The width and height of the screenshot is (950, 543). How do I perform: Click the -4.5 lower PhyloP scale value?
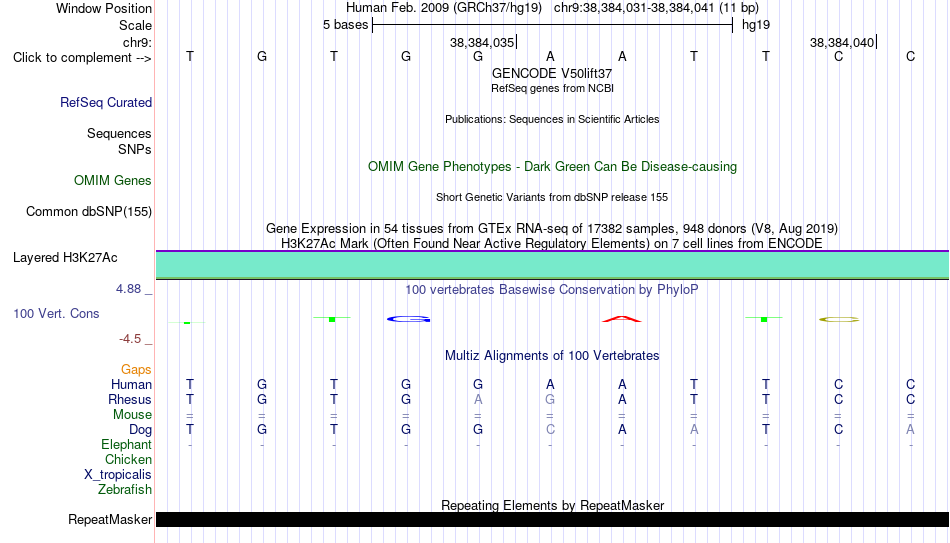(130, 339)
